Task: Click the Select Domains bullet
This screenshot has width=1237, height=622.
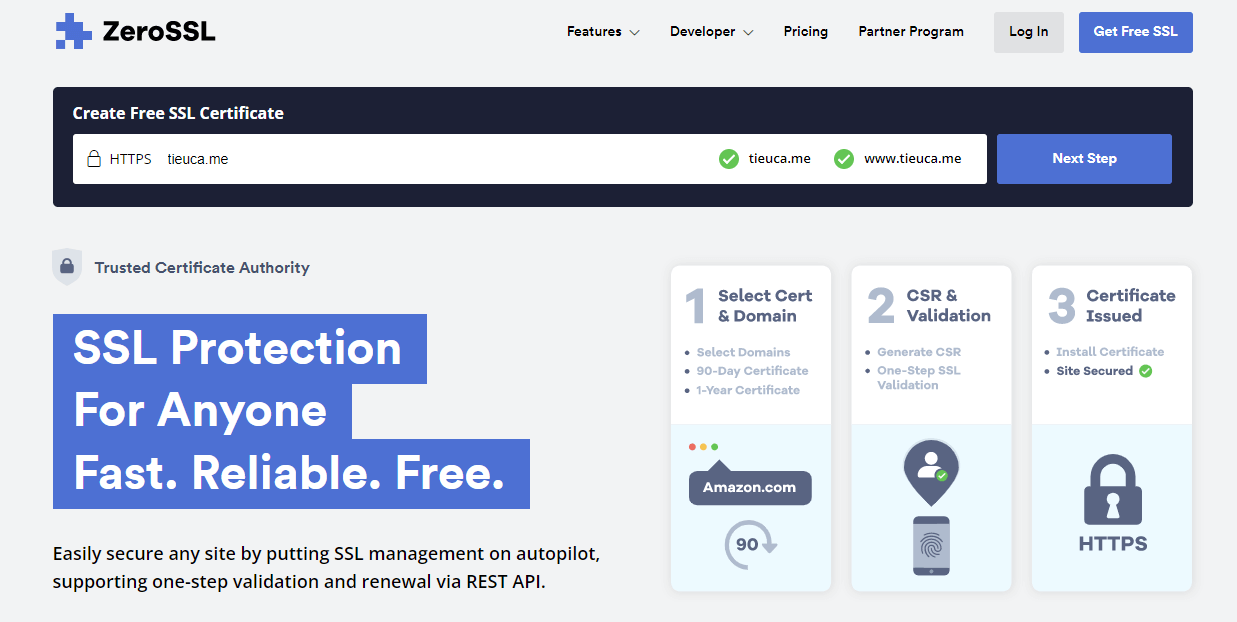Action: (743, 352)
